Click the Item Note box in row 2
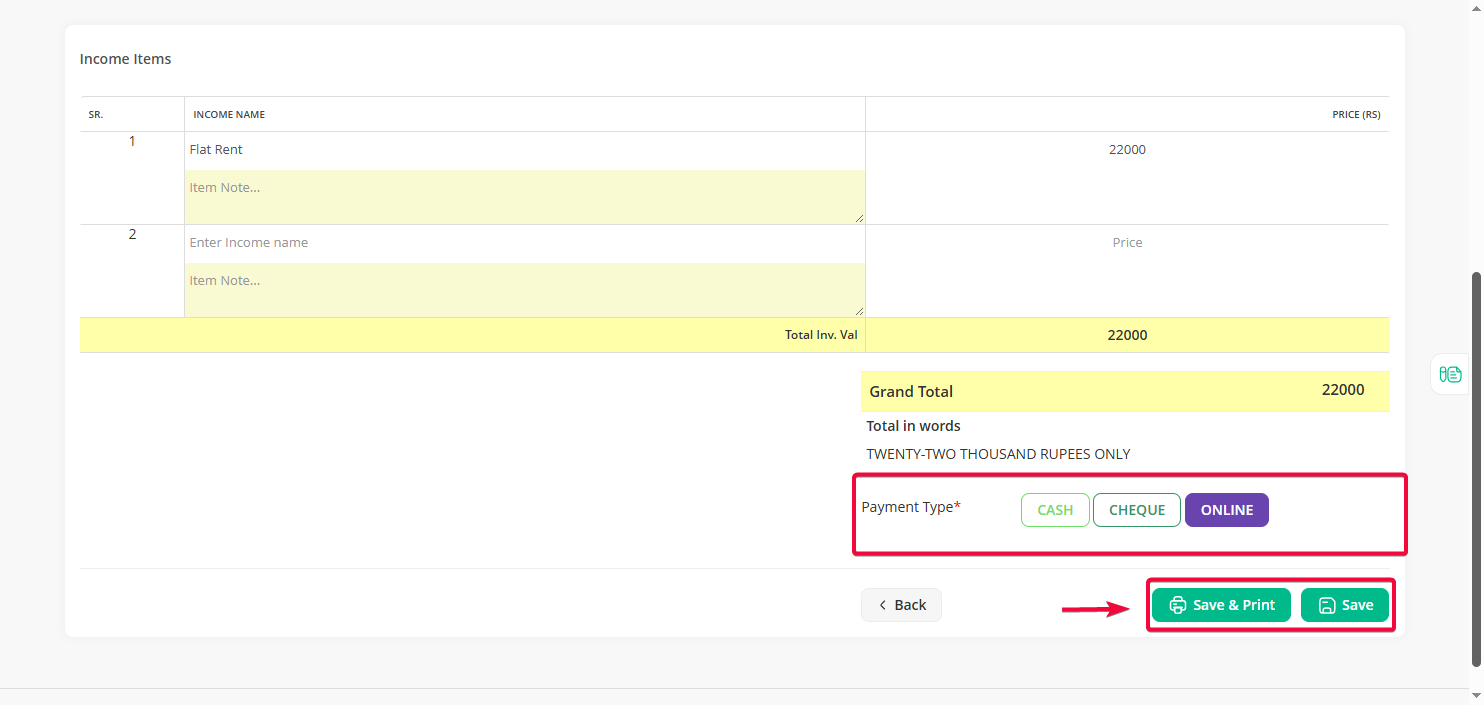The height and width of the screenshot is (705, 1484). point(525,289)
